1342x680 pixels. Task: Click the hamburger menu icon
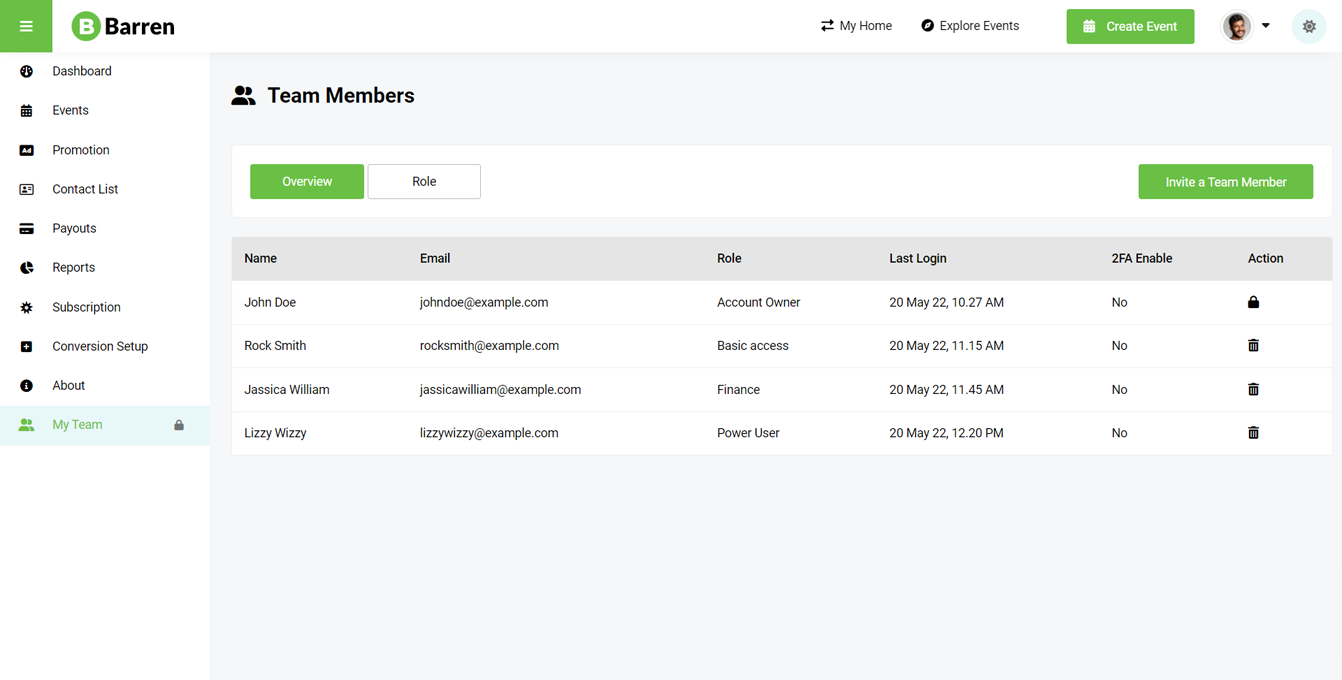[26, 26]
